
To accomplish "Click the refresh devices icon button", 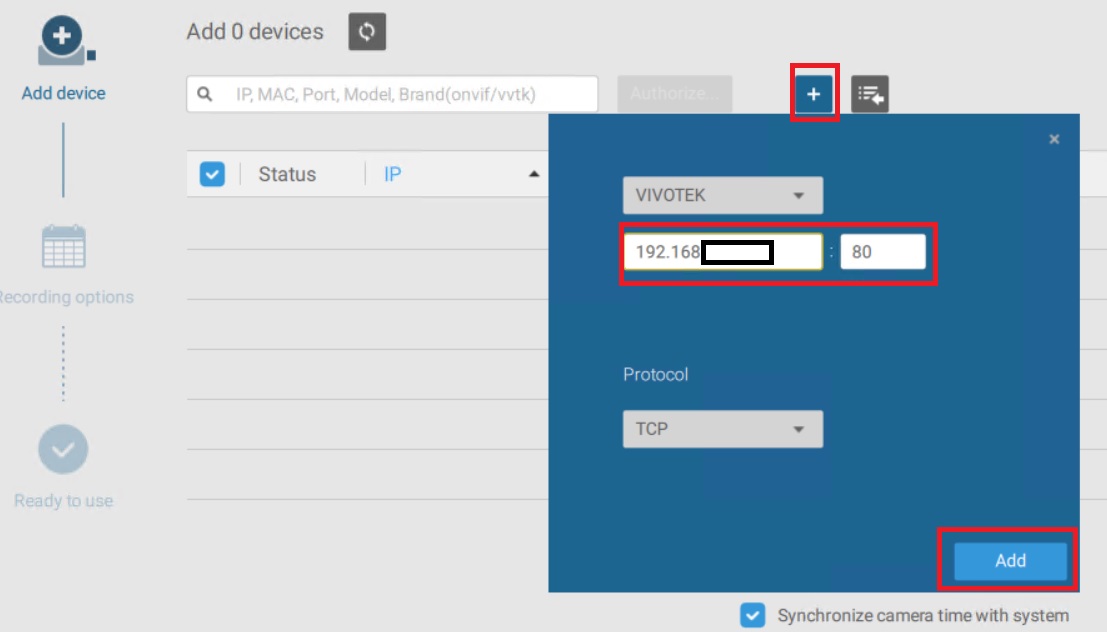I will 367,31.
